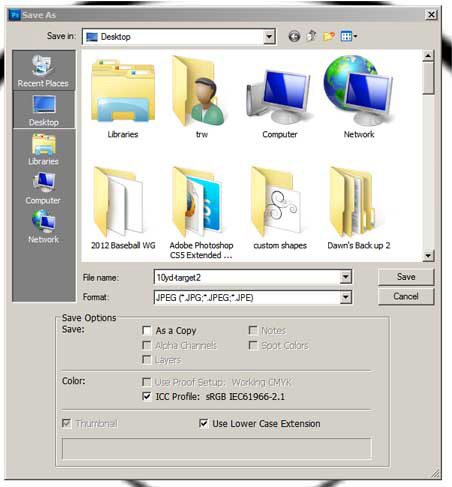Select Libraries in the places sidebar

point(44,149)
